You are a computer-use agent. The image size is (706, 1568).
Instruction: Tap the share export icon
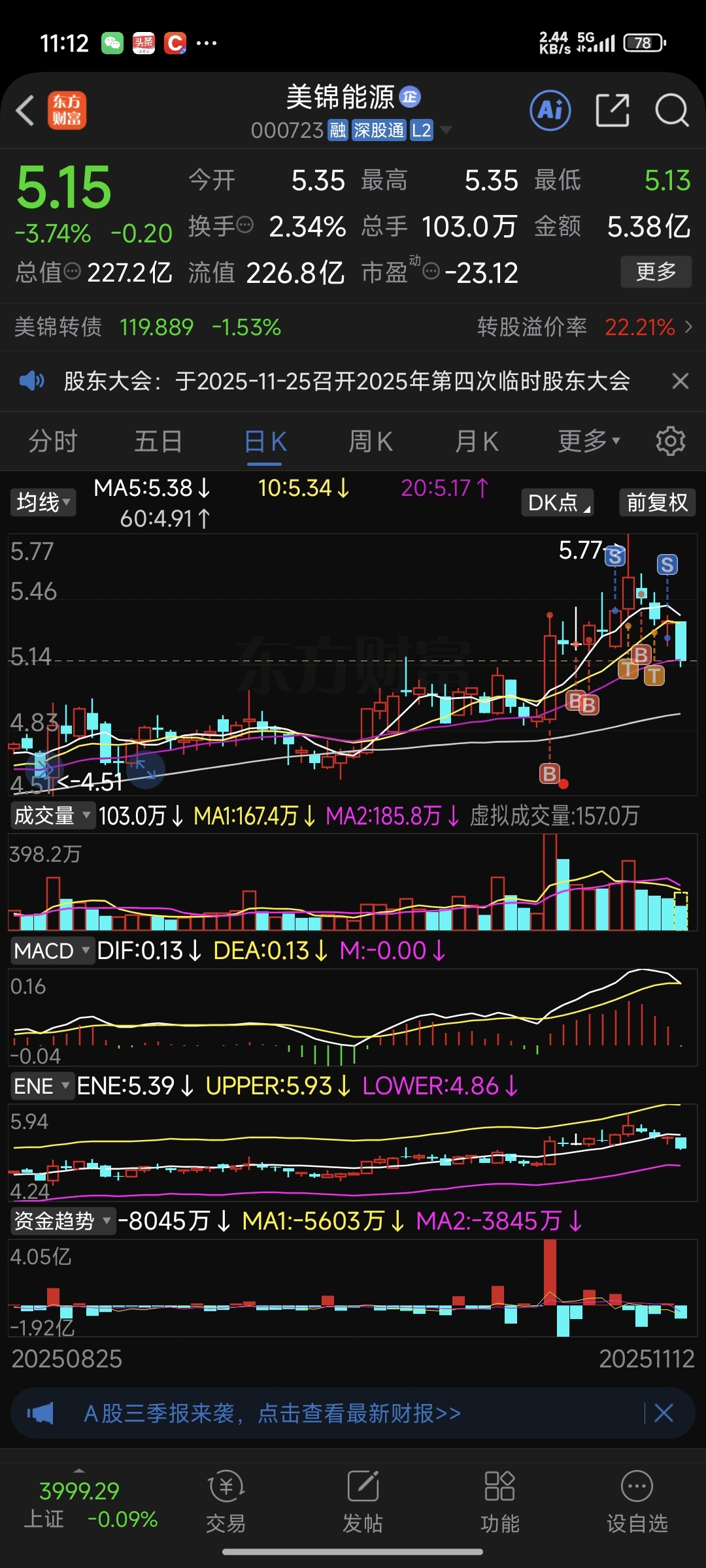click(x=613, y=110)
